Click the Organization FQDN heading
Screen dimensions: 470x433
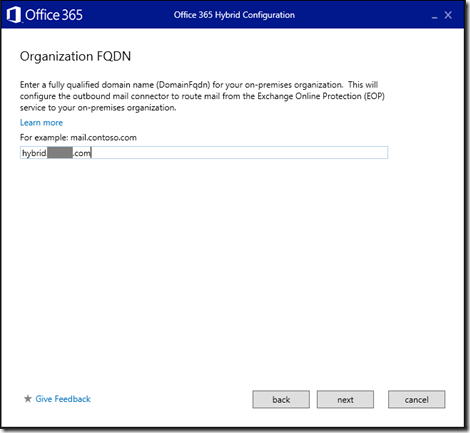(x=75, y=56)
